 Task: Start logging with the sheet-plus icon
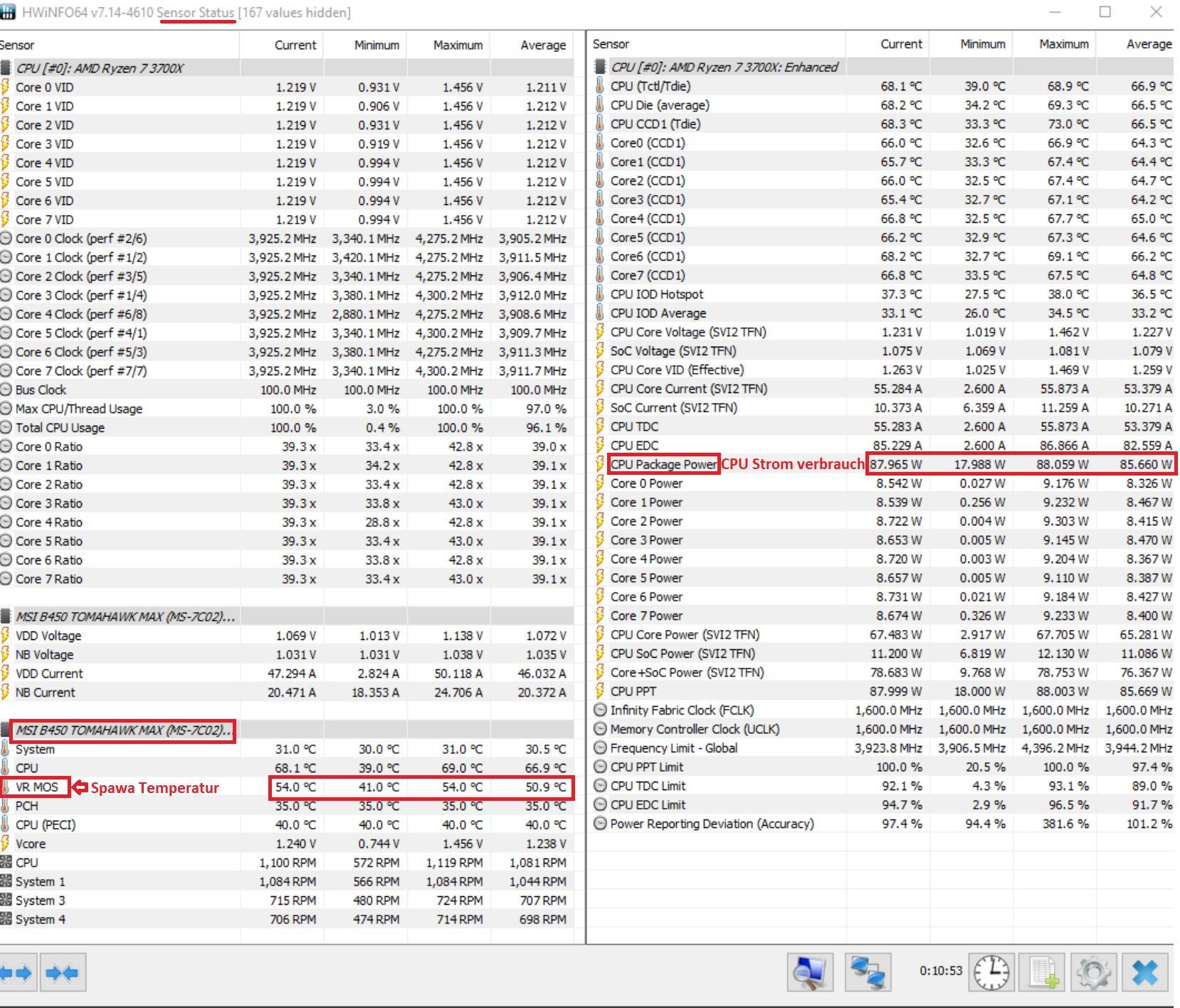[1043, 972]
